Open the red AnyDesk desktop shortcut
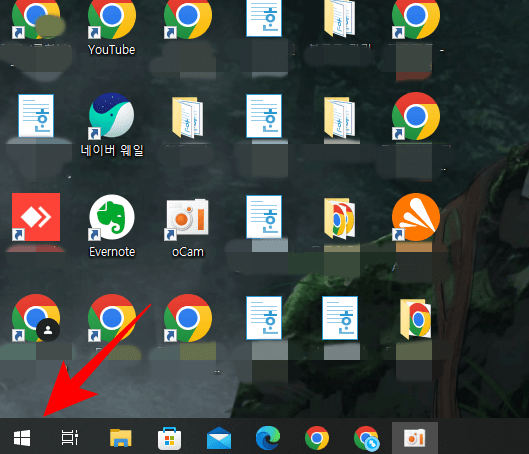The width and height of the screenshot is (529, 454). pyautogui.click(x=36, y=217)
